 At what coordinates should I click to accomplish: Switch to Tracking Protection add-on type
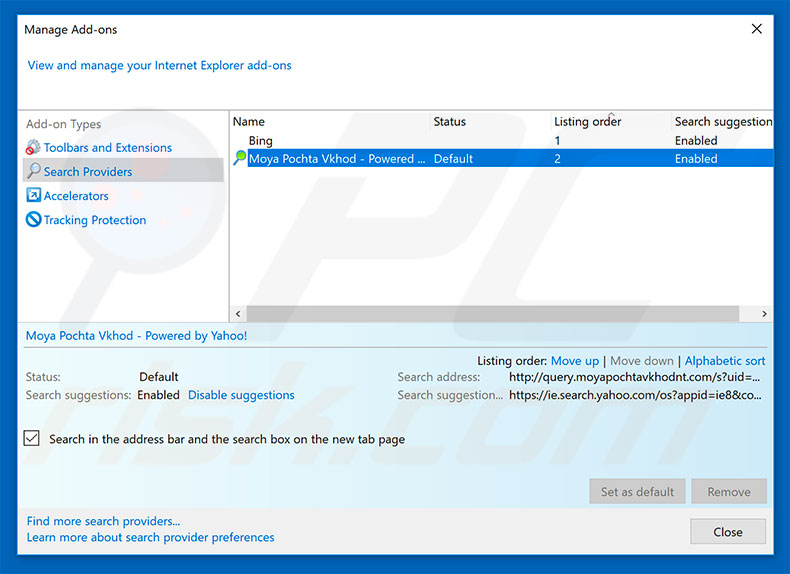point(95,220)
